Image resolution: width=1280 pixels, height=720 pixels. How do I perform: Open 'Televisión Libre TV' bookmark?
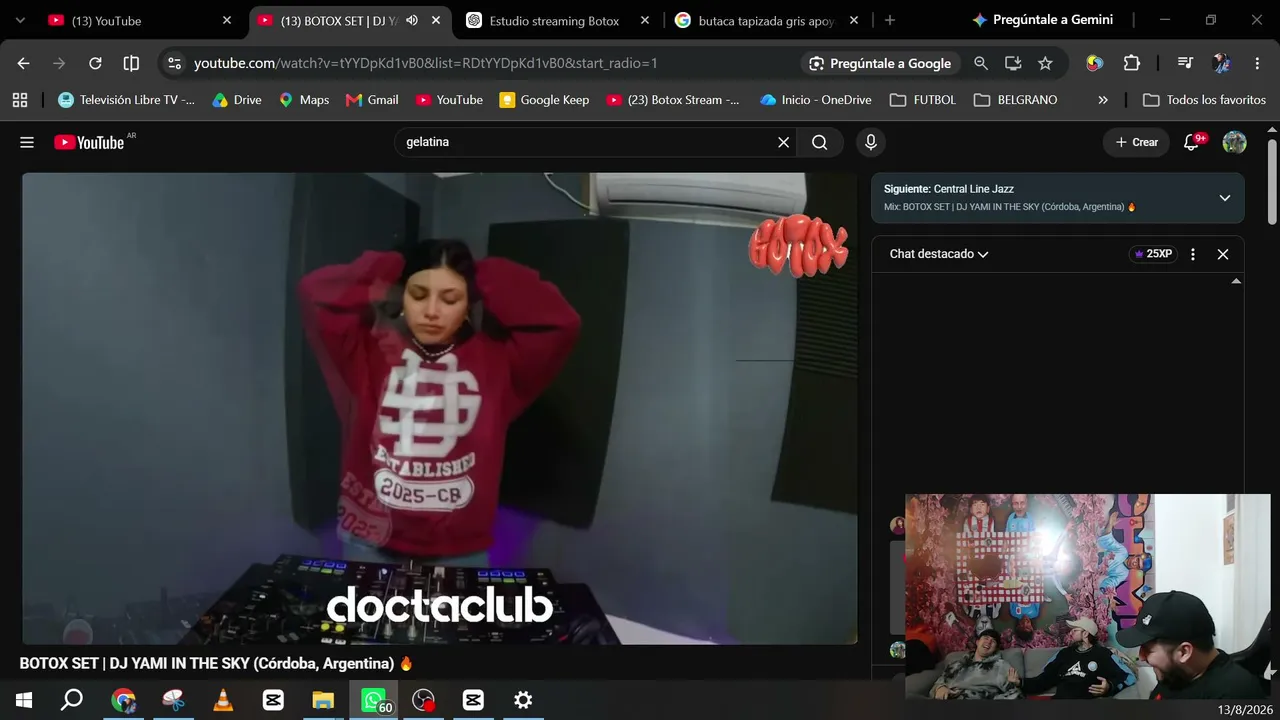[127, 100]
